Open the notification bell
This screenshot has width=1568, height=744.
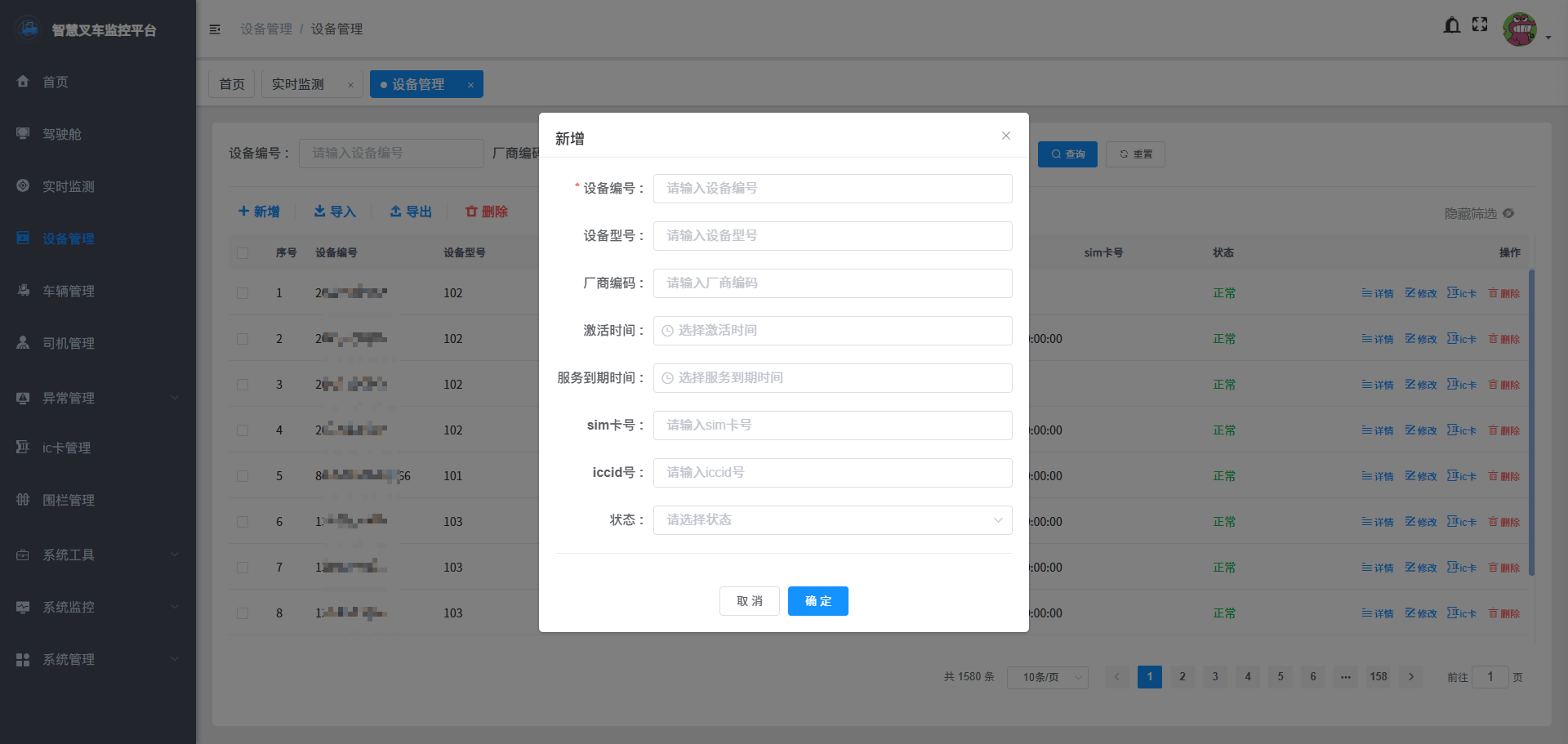1452,25
